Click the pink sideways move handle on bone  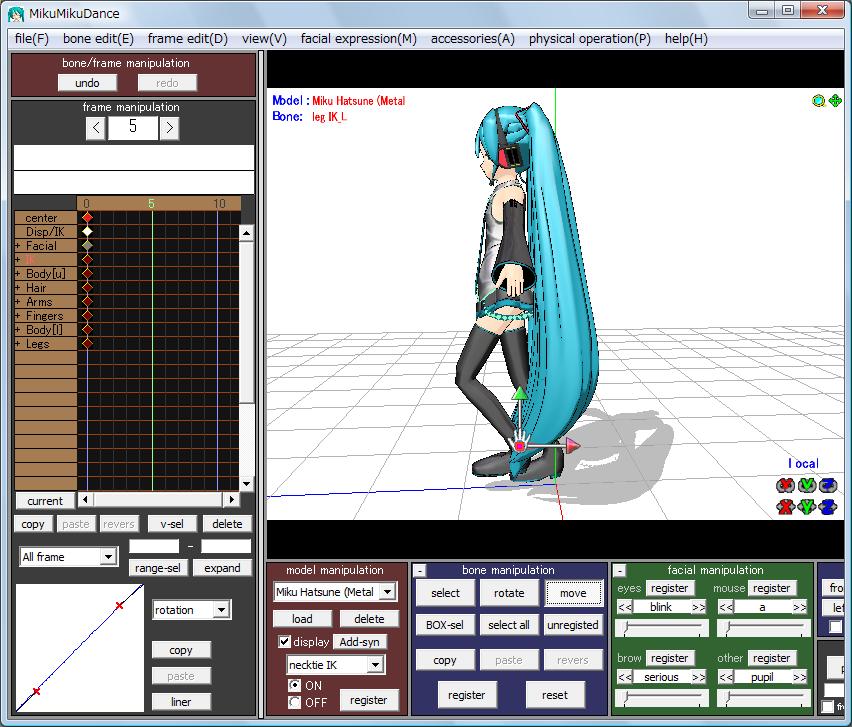573,446
